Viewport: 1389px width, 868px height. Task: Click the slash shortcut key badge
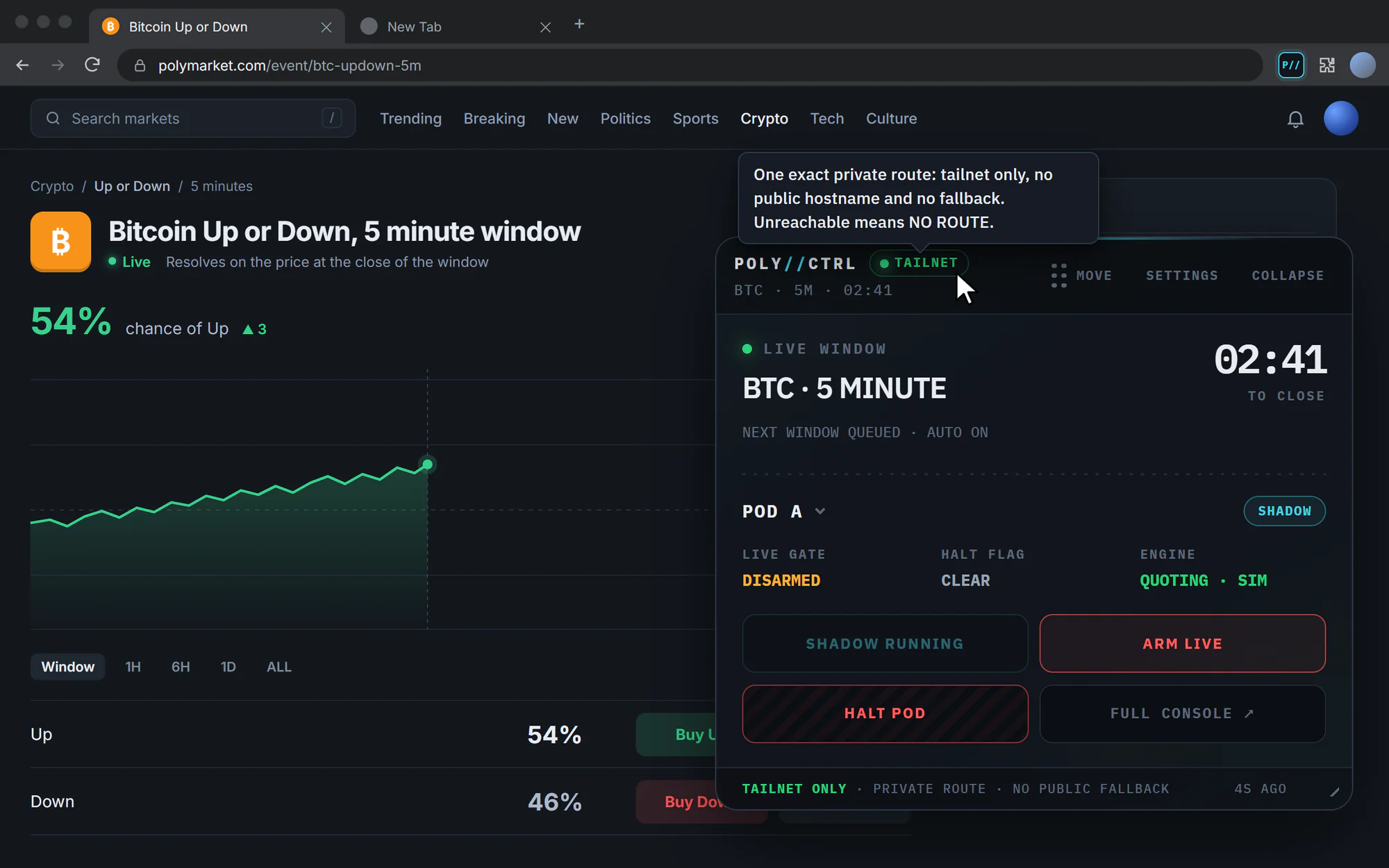pos(332,118)
